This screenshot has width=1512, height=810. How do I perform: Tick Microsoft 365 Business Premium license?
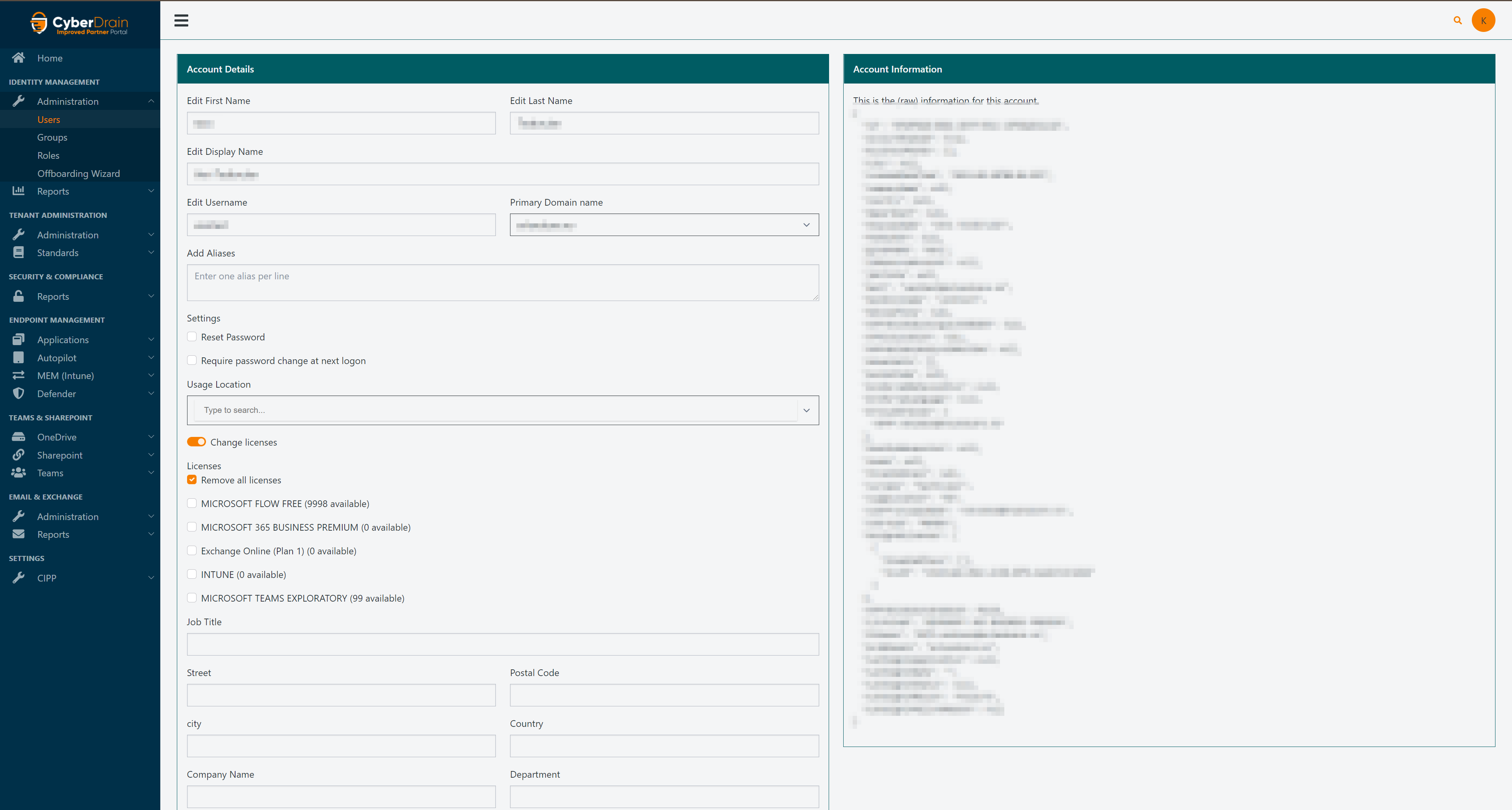pyautogui.click(x=192, y=527)
